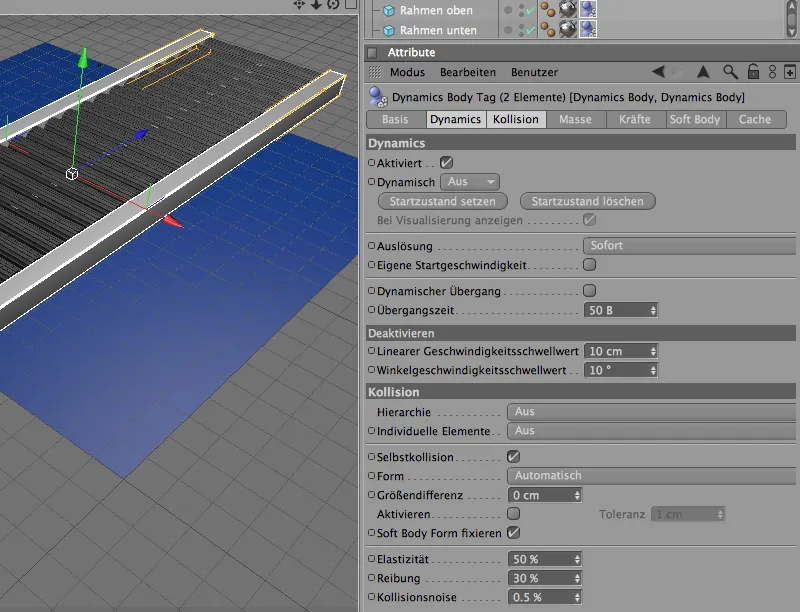Open the Bearbeiten menu
The width and height of the screenshot is (800, 612).
(x=468, y=72)
